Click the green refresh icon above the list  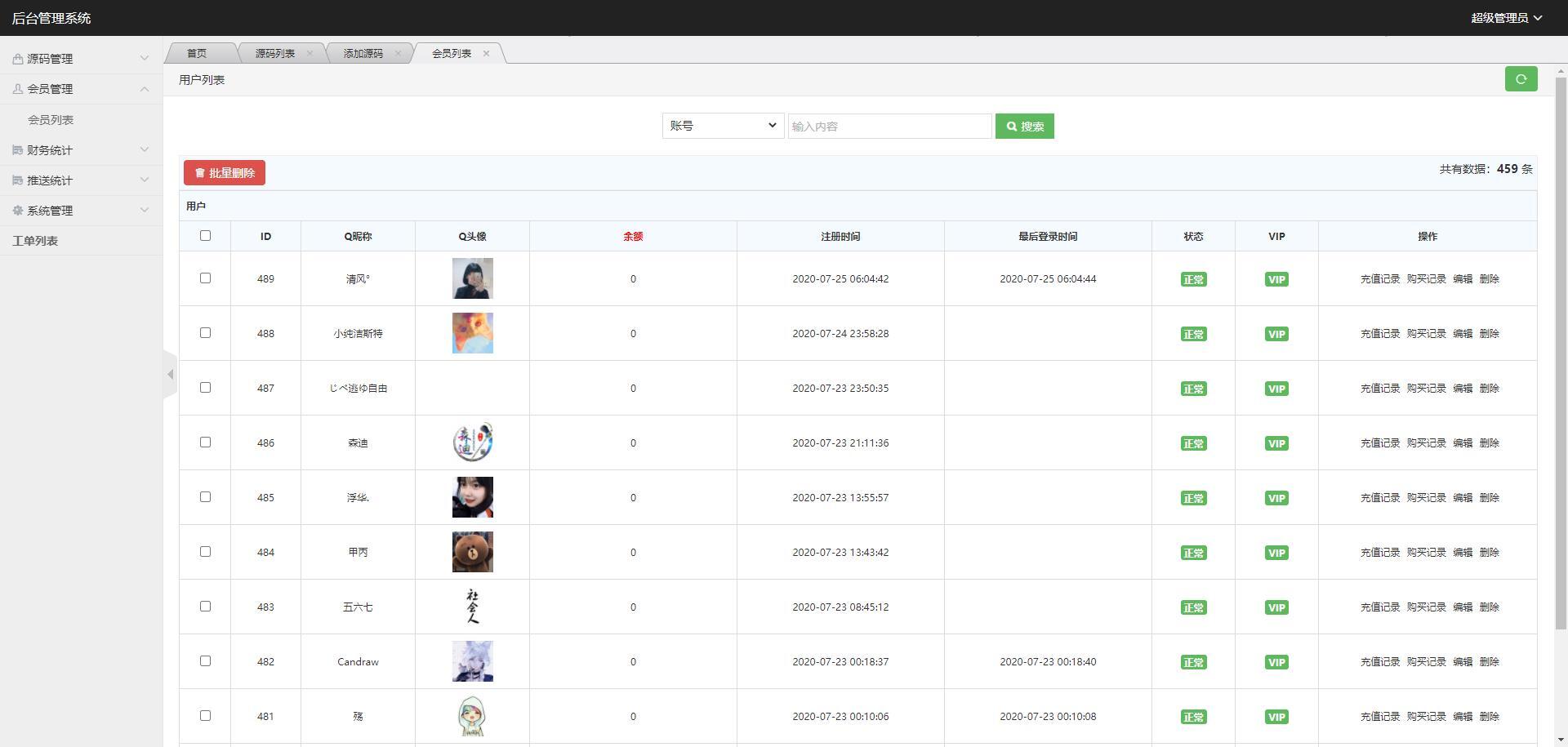pos(1521,79)
